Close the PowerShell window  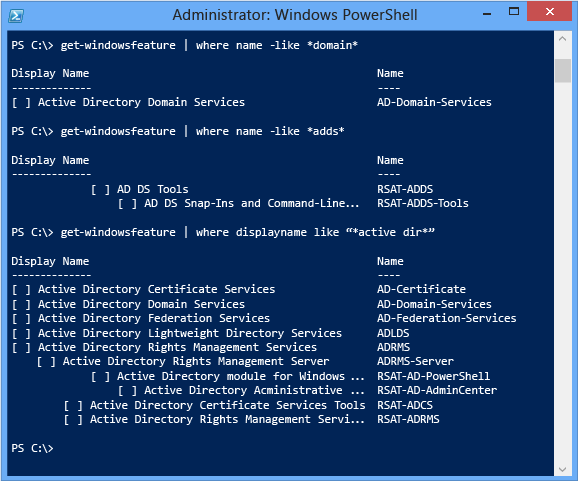(x=549, y=11)
